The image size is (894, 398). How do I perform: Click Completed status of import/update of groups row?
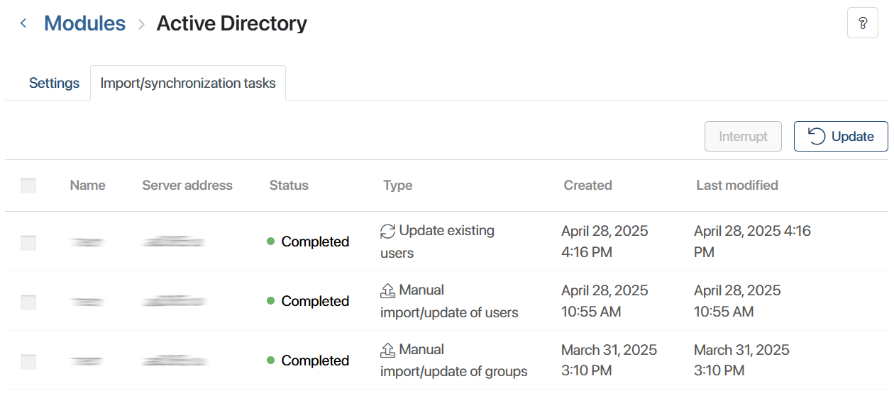coord(315,361)
